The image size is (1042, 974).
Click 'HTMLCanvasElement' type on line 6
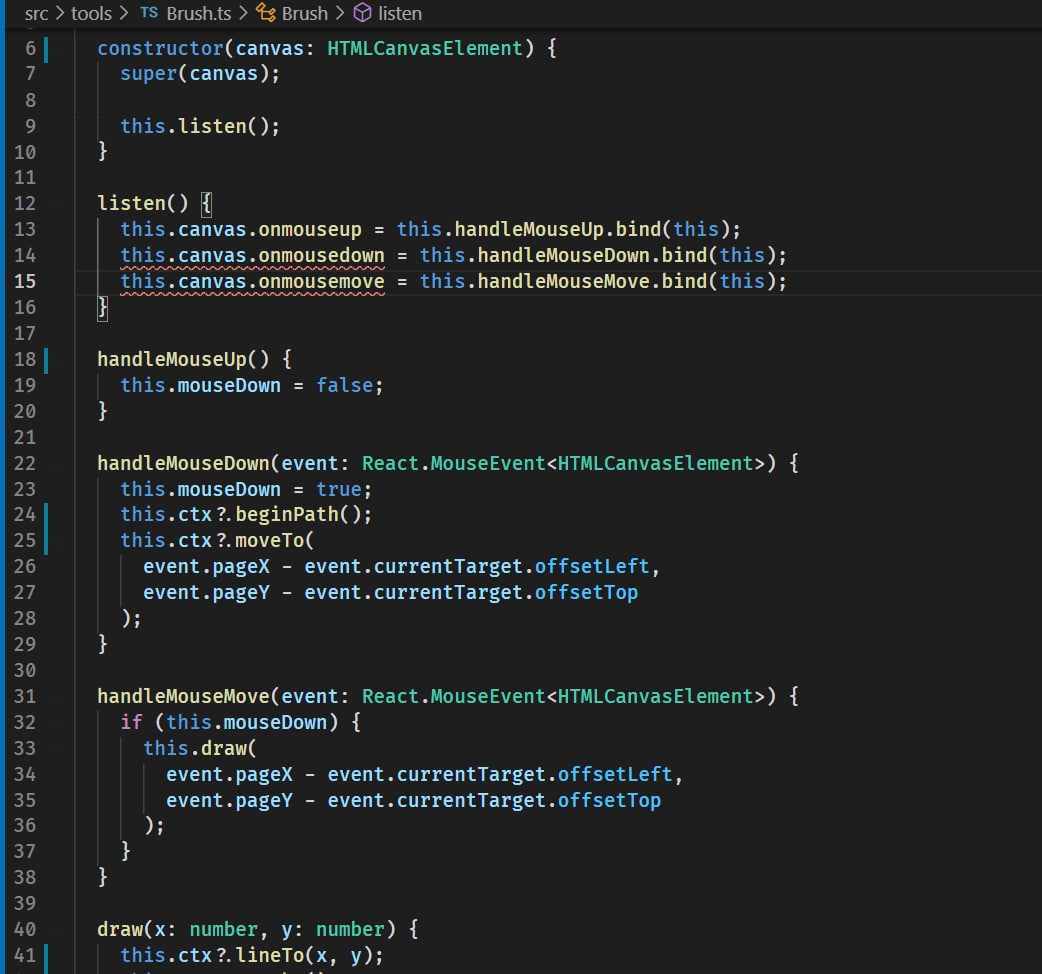tap(425, 49)
